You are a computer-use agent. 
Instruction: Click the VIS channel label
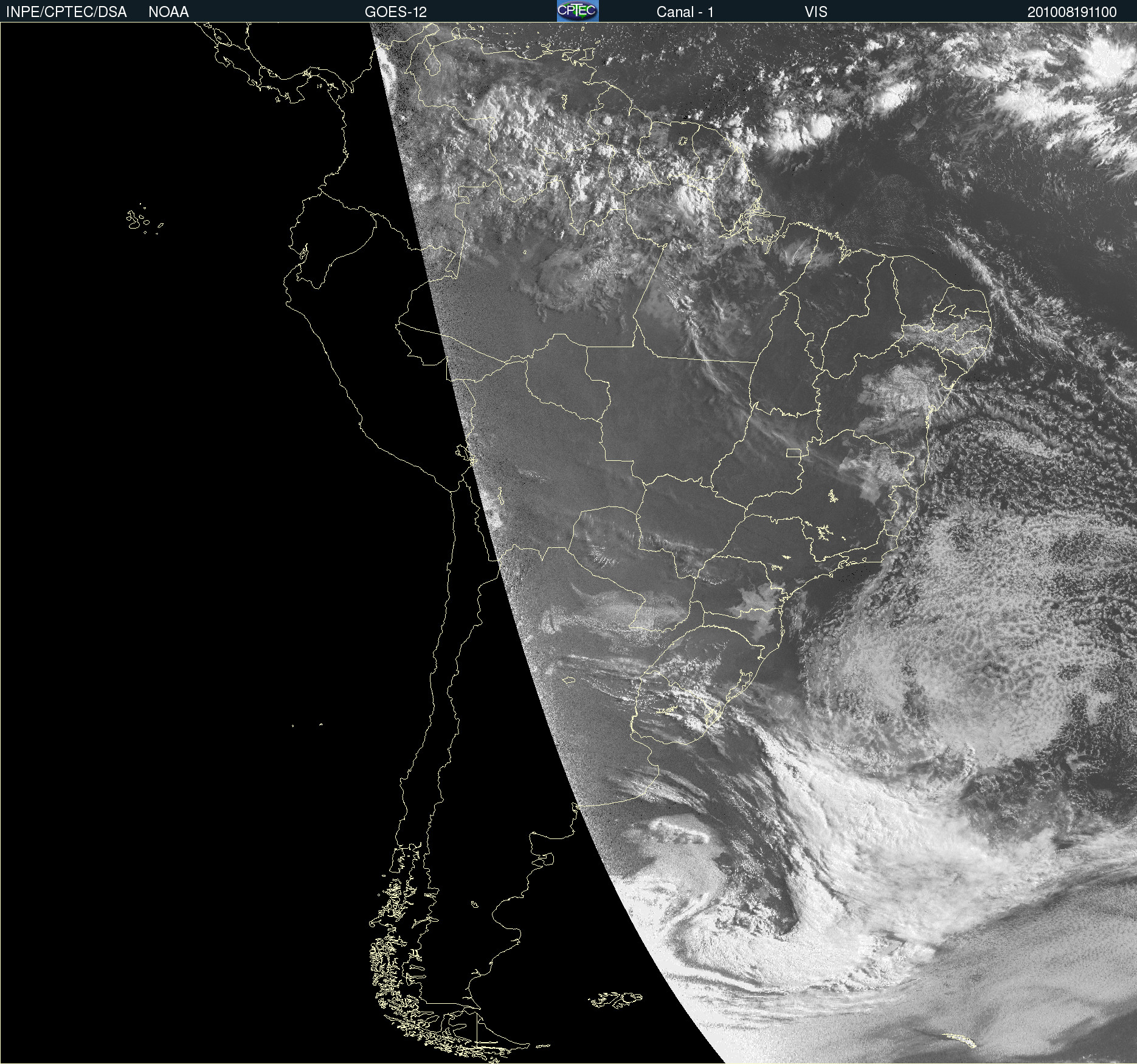pos(816,12)
